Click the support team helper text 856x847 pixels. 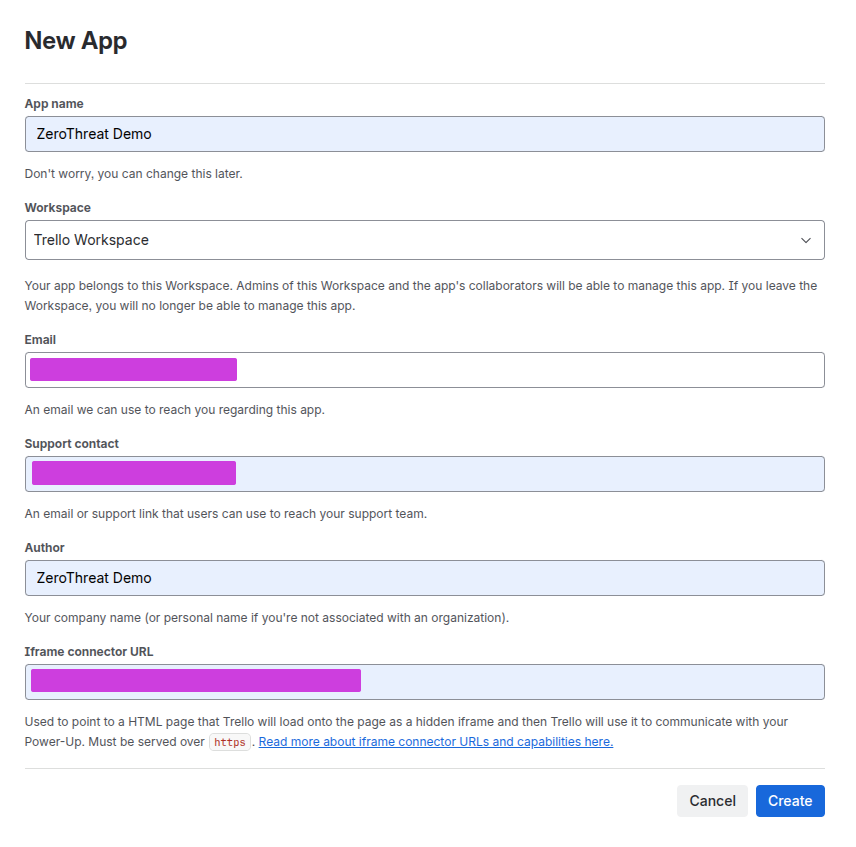[225, 514]
